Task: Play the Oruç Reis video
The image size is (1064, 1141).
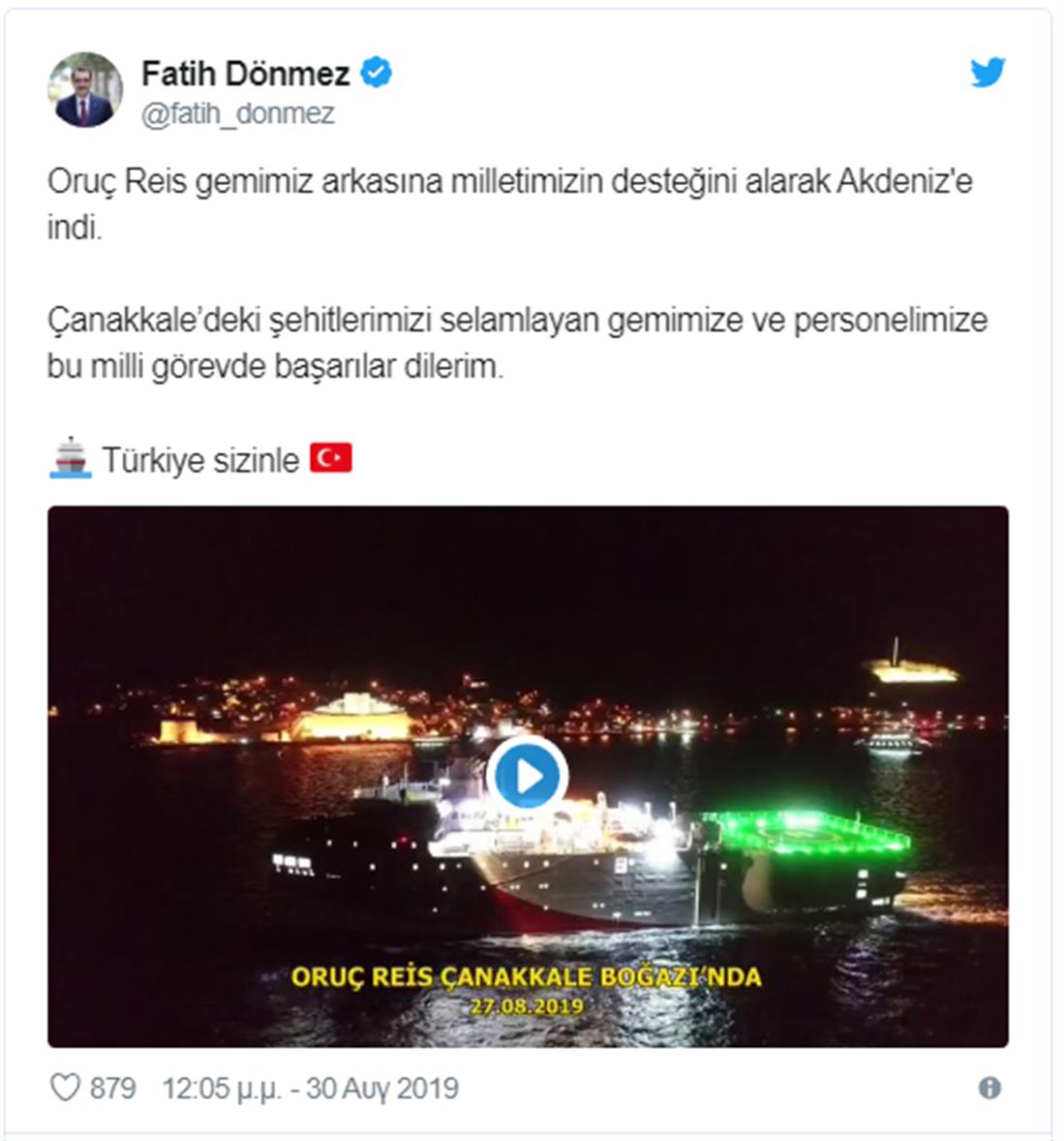Action: [x=528, y=777]
